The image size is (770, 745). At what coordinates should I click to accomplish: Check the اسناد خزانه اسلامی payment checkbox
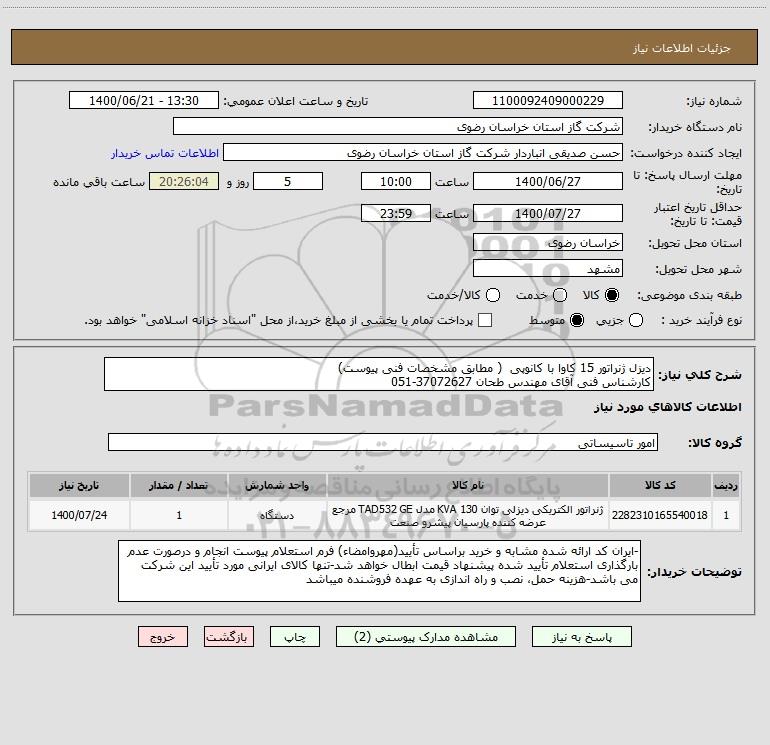coord(485,320)
